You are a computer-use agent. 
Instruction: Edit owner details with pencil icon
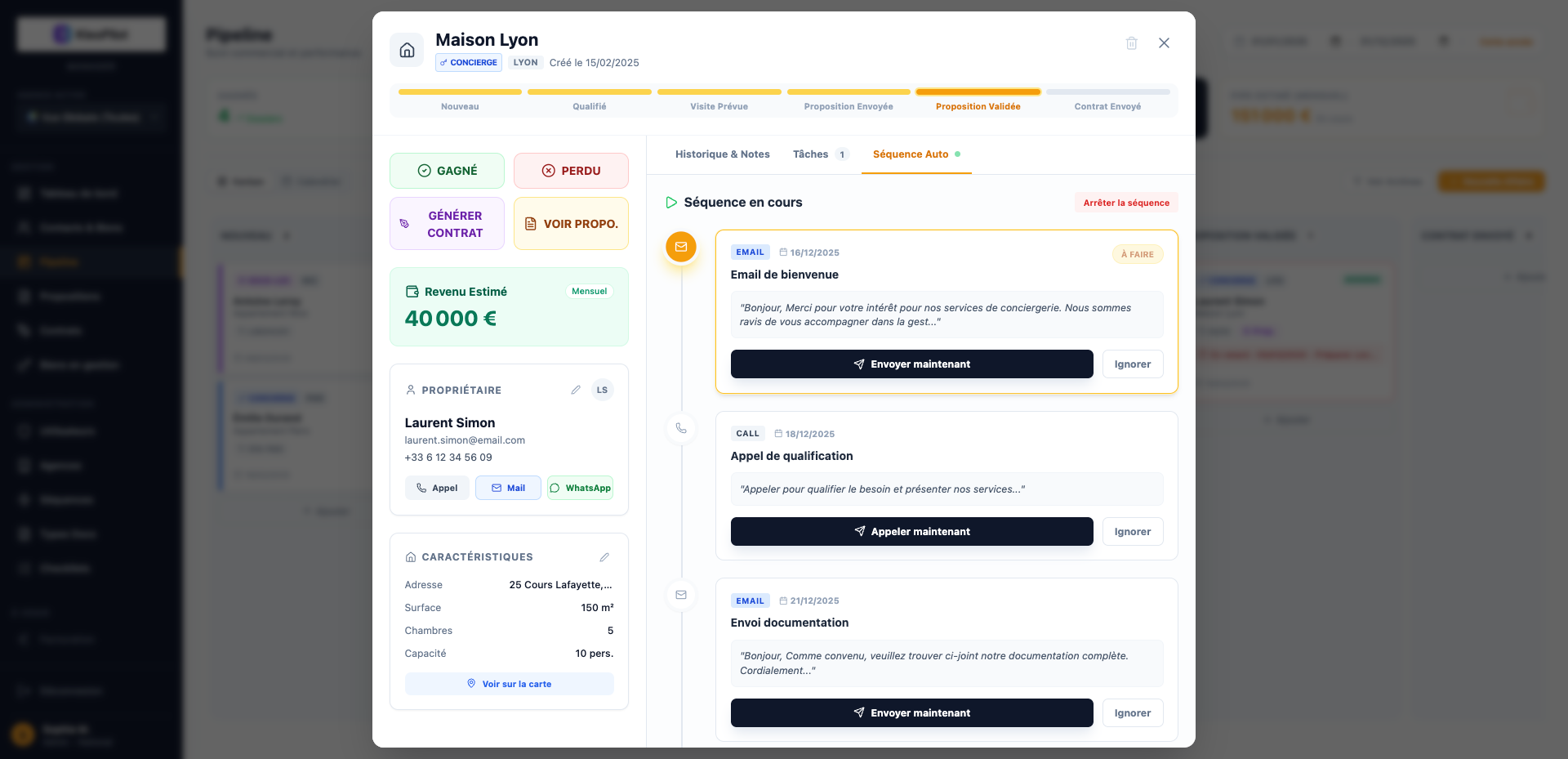(x=576, y=391)
